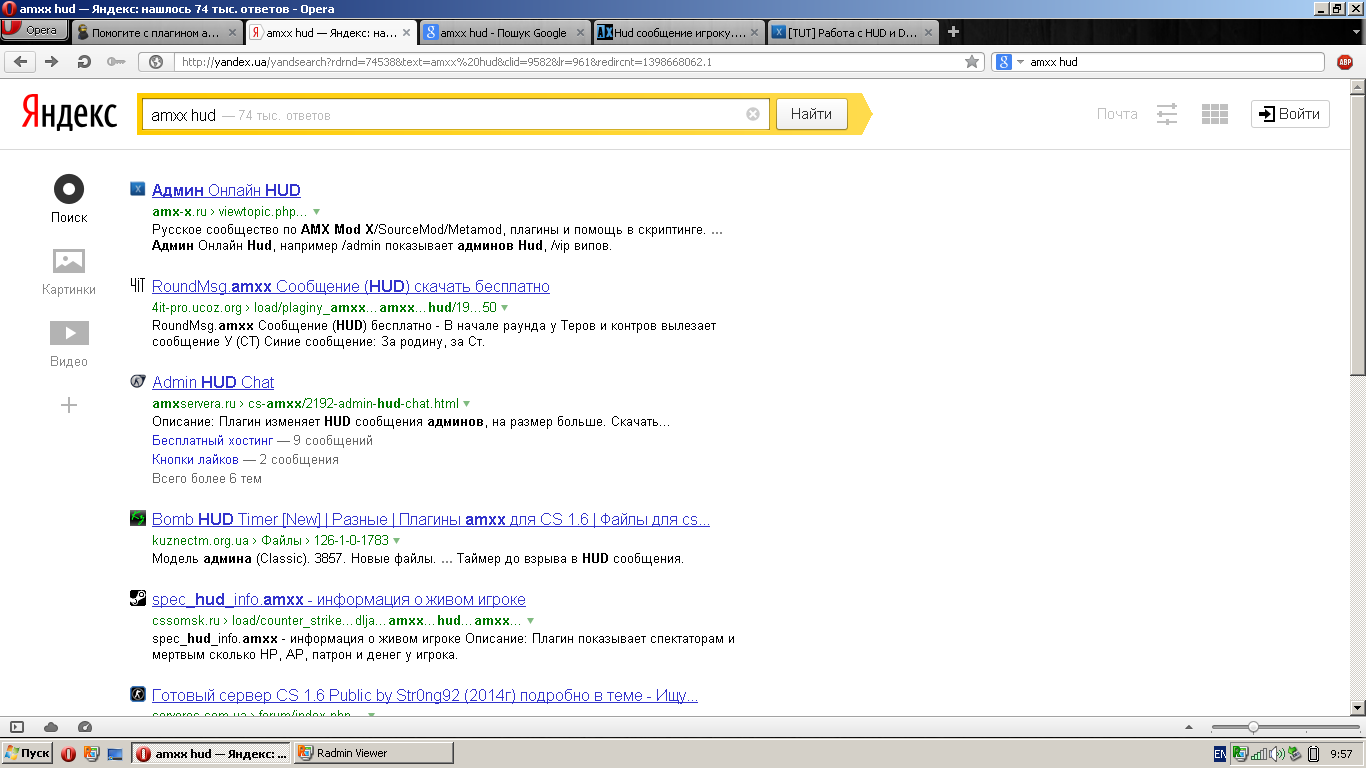Click the plus icon for more services

tap(69, 405)
